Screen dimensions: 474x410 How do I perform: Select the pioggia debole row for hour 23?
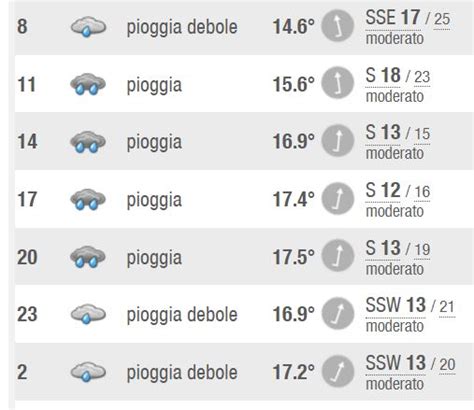click(244, 314)
